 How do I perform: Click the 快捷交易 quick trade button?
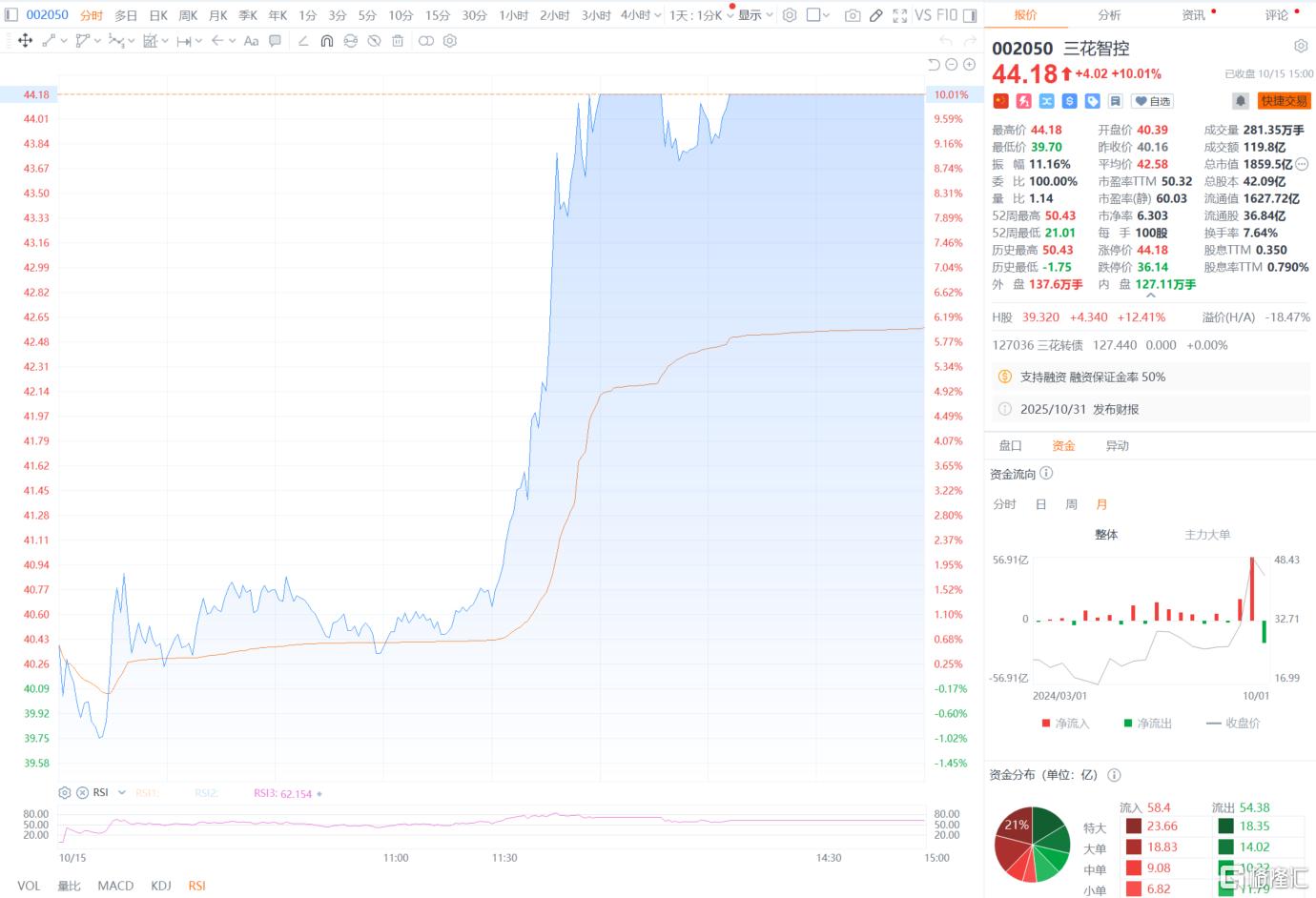pos(1284,101)
